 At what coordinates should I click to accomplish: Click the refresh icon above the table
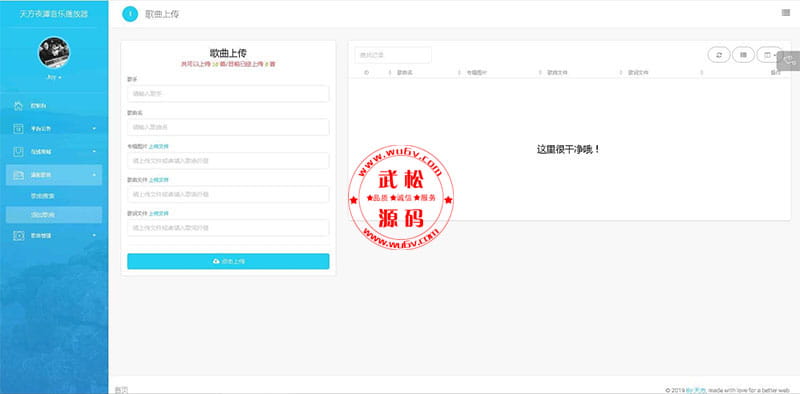[719, 55]
